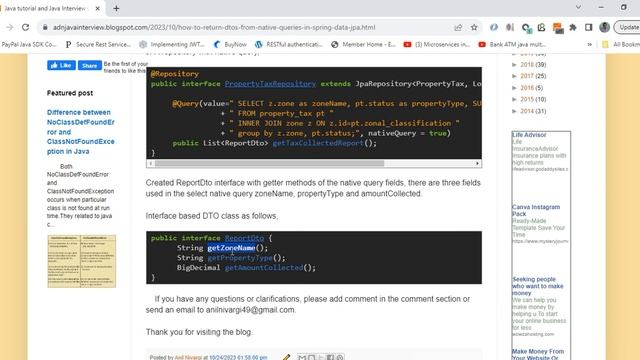This screenshot has width=640, height=360.
Task: Open the person-outline extension icon
Action: tap(542, 27)
